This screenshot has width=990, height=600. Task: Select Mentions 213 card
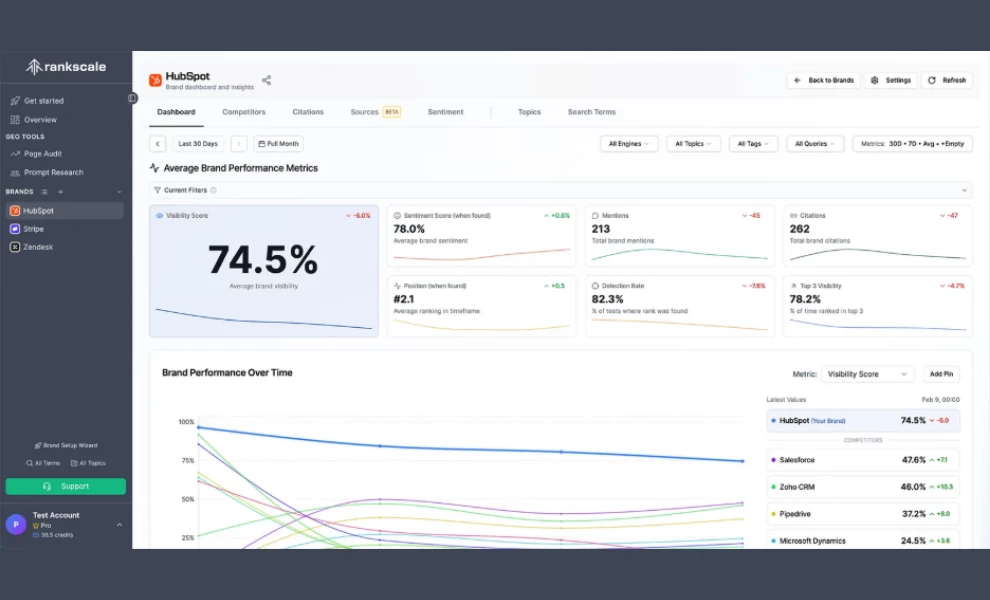tap(679, 236)
